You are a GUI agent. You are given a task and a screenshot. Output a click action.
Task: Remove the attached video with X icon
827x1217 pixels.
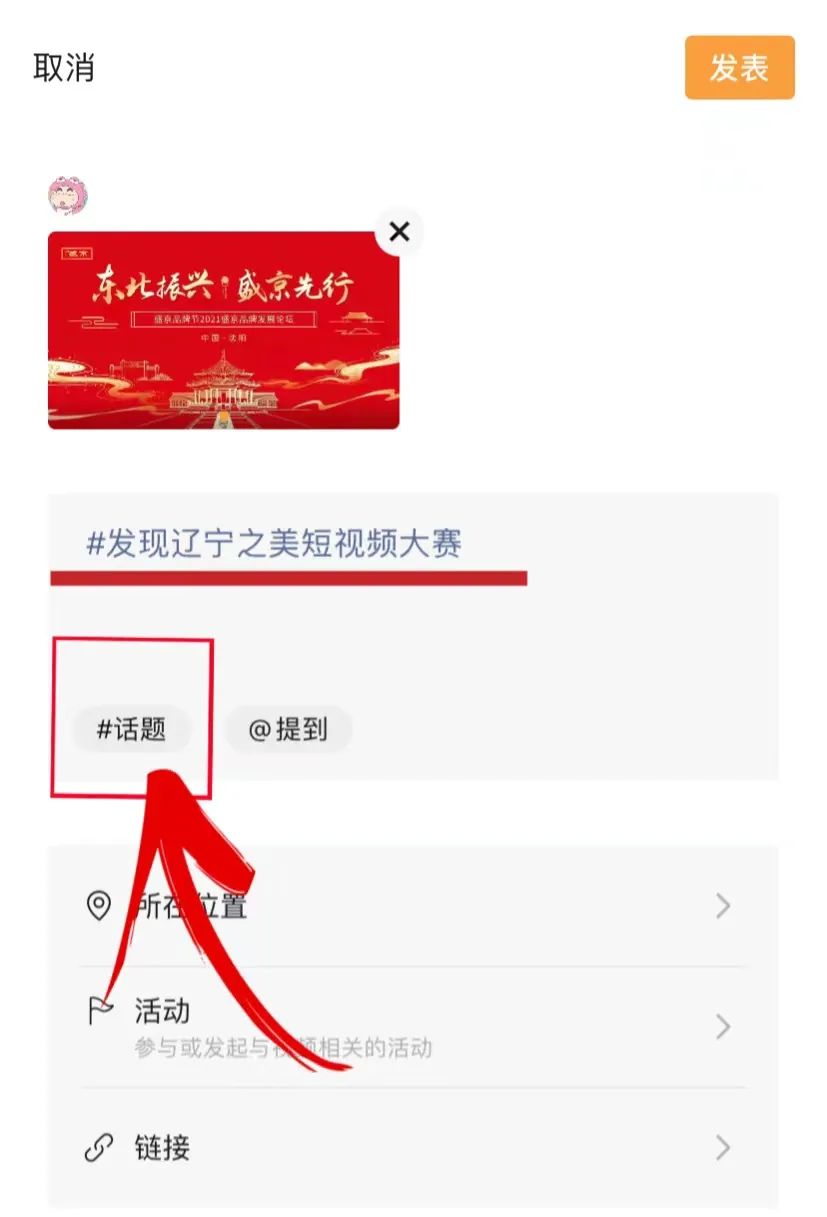click(399, 232)
